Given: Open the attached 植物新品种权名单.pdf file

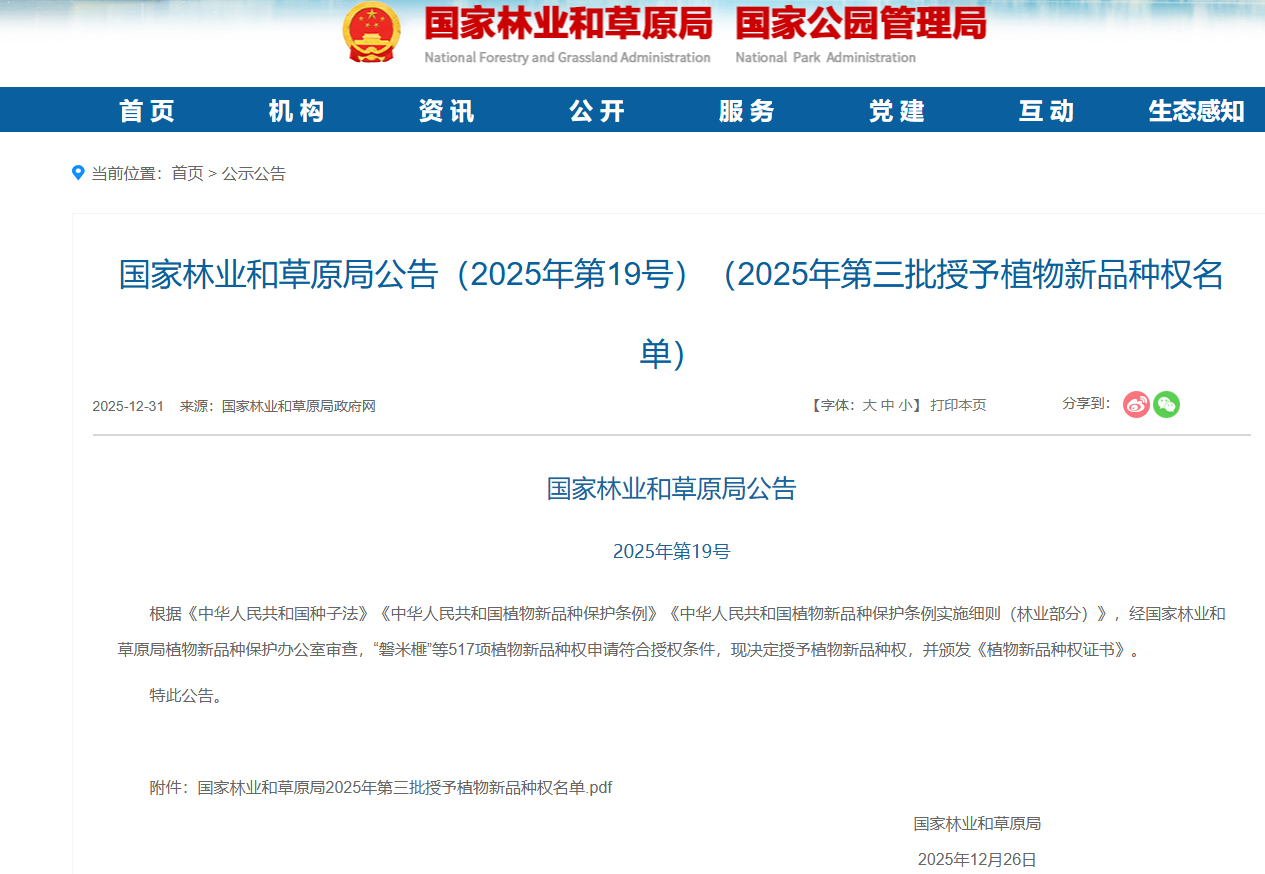Looking at the screenshot, I should [x=404, y=788].
